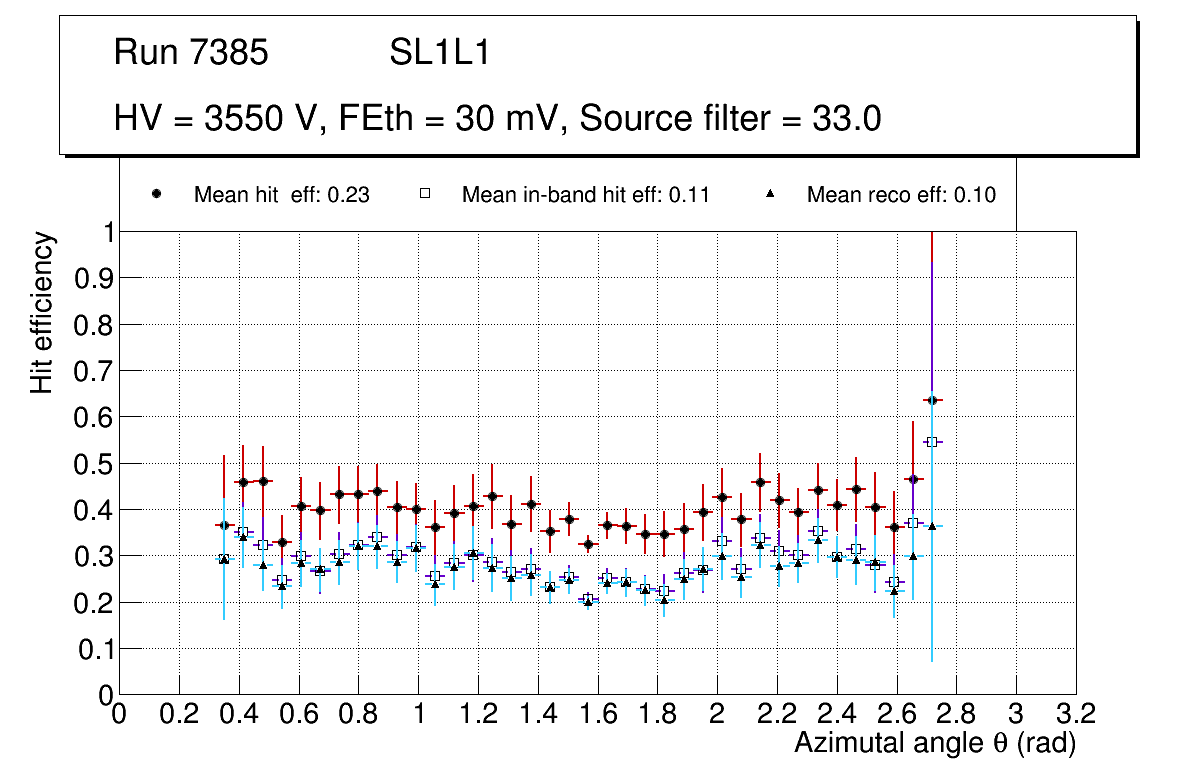1196x772 pixels.
Task: Select the 1.6 tick label on x-axis
Action: 597,714
